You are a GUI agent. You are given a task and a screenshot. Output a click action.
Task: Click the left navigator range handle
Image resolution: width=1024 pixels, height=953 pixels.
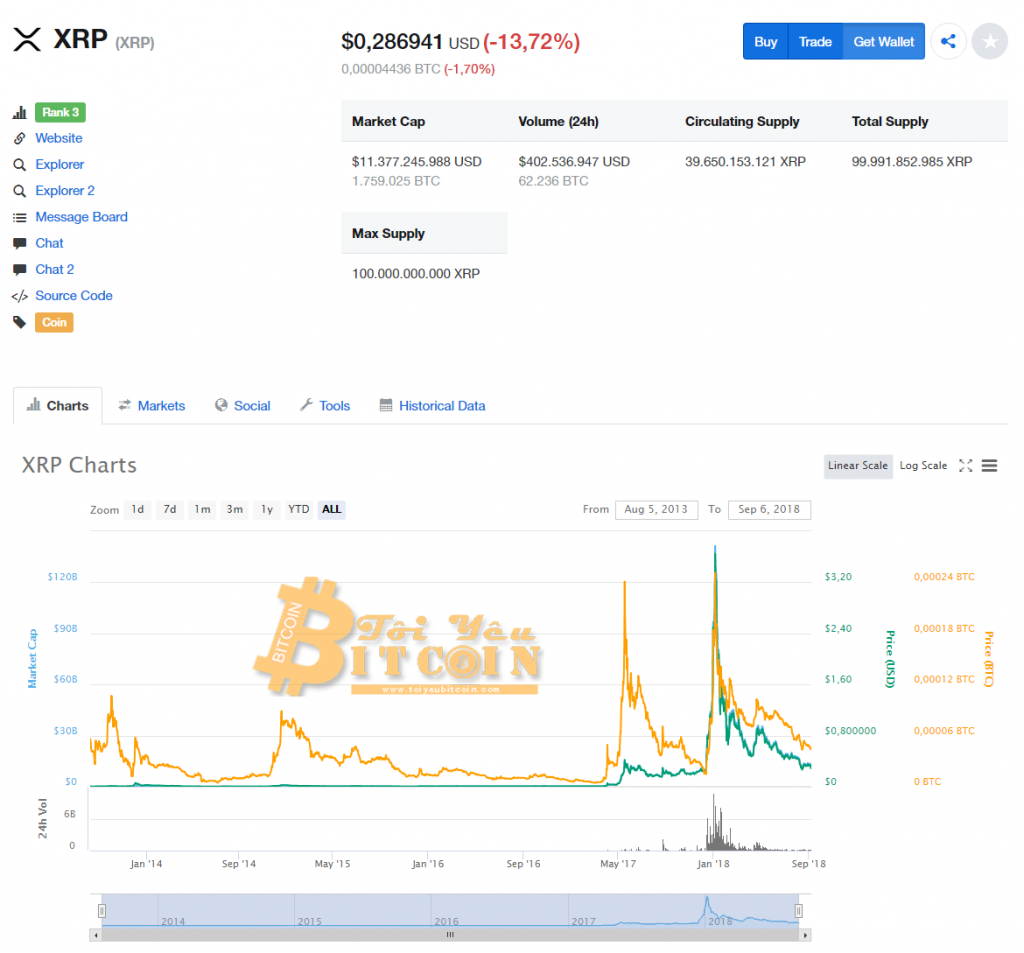[x=102, y=911]
